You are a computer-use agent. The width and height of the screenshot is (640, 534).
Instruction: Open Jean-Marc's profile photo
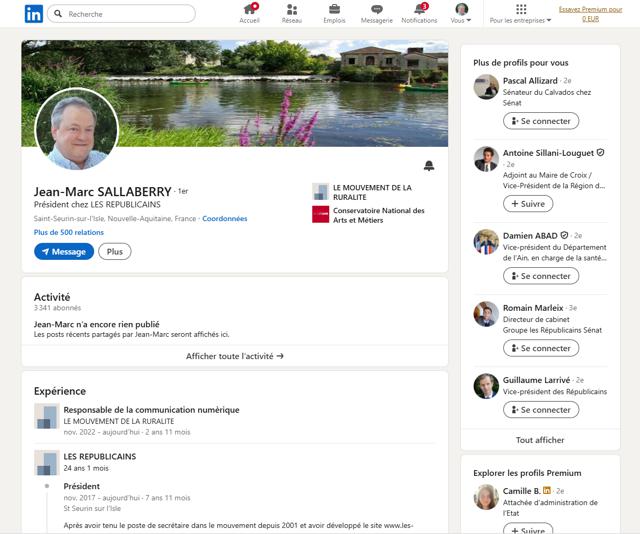pyautogui.click(x=77, y=130)
